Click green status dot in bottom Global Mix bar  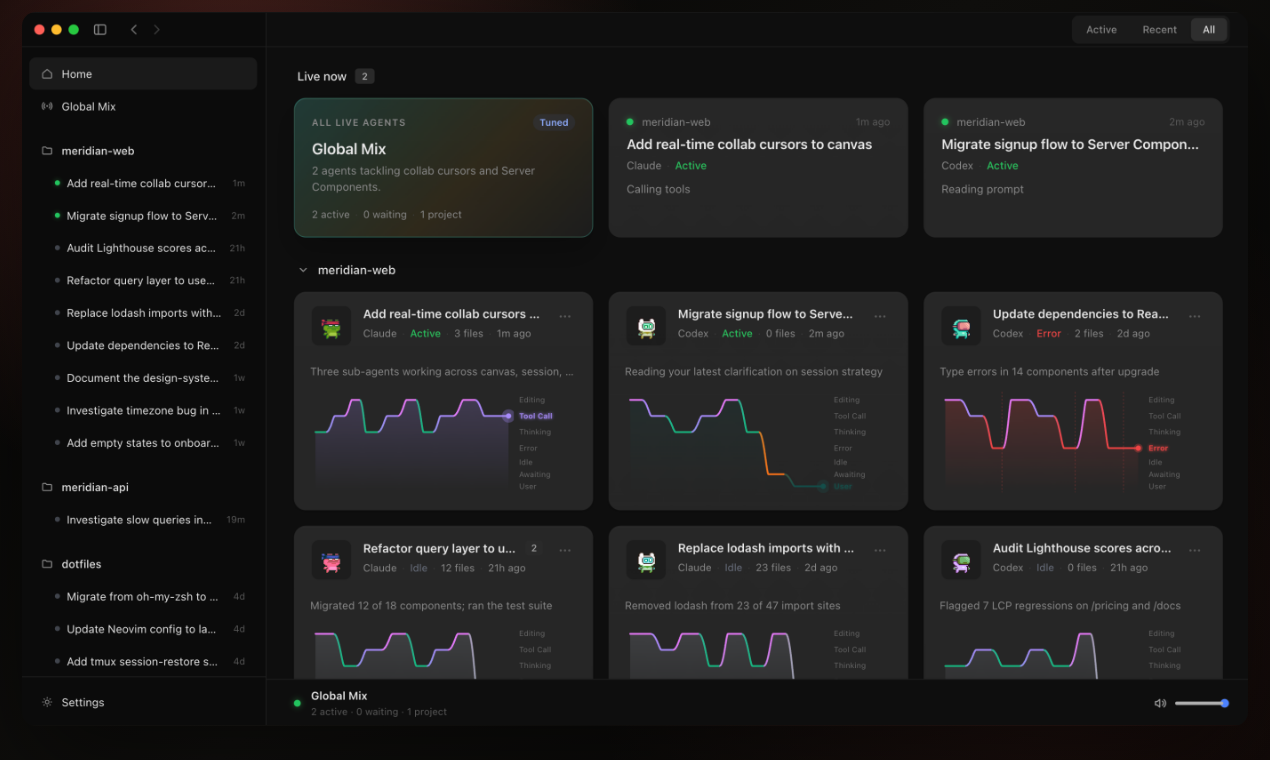297,703
